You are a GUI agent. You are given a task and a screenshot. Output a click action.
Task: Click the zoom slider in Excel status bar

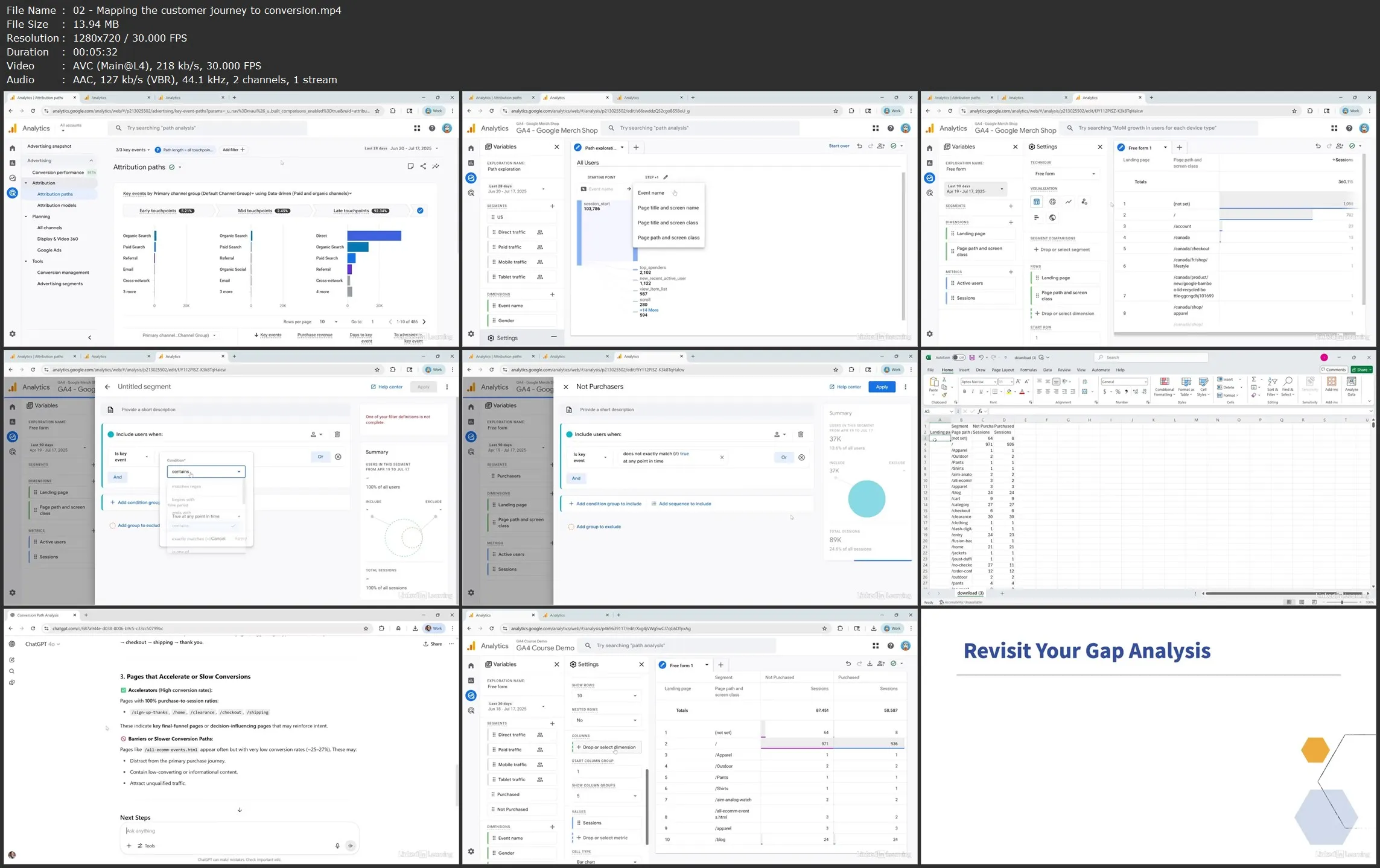point(1342,602)
